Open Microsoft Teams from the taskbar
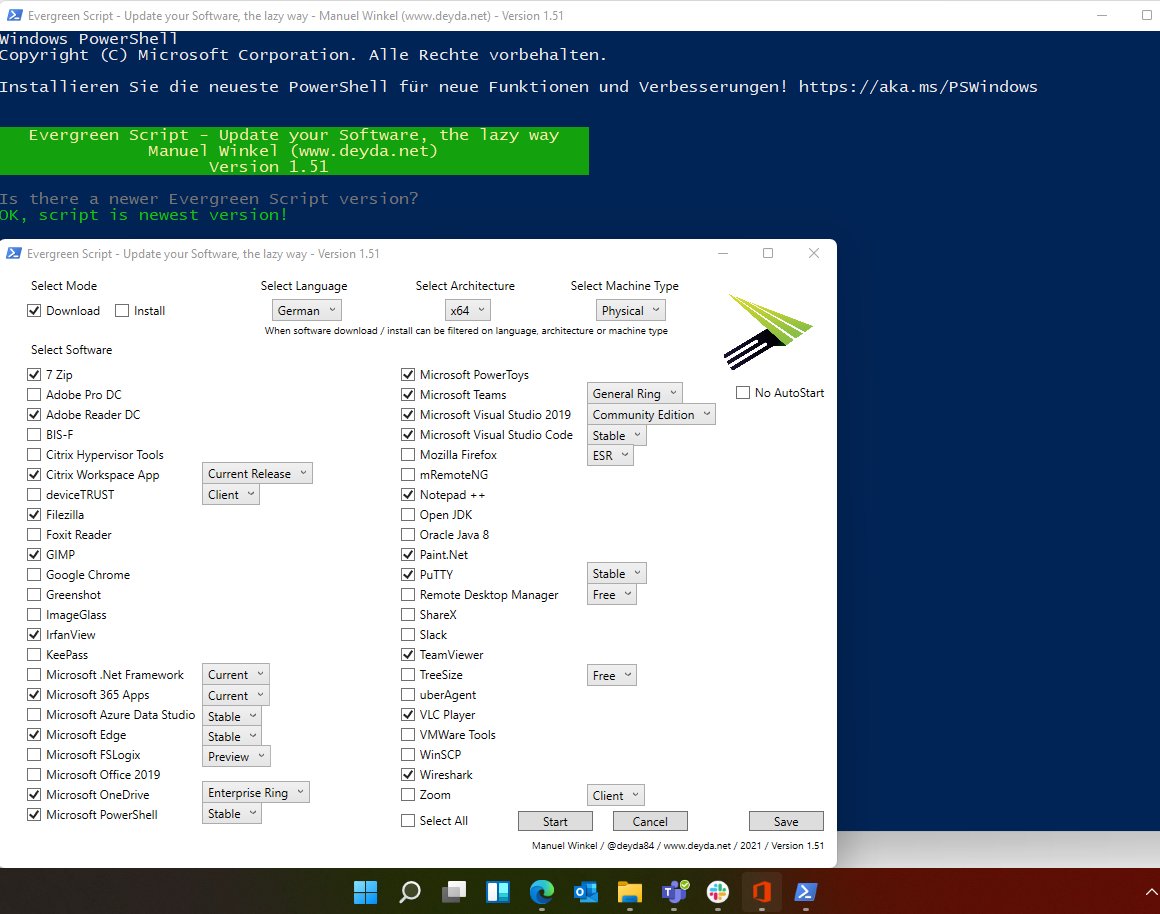The height and width of the screenshot is (914, 1160). coord(673,891)
